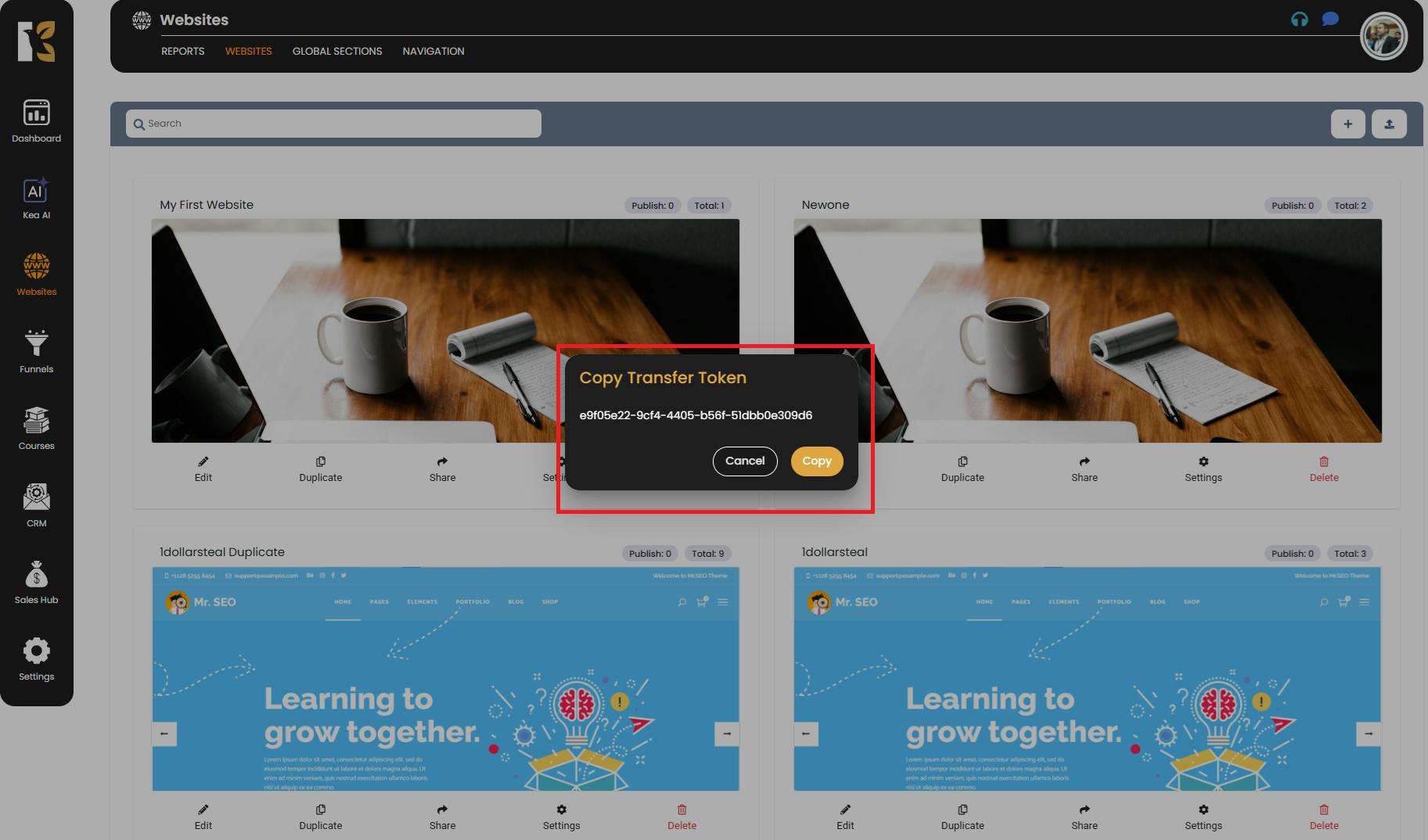Click the website search field

[x=333, y=124]
